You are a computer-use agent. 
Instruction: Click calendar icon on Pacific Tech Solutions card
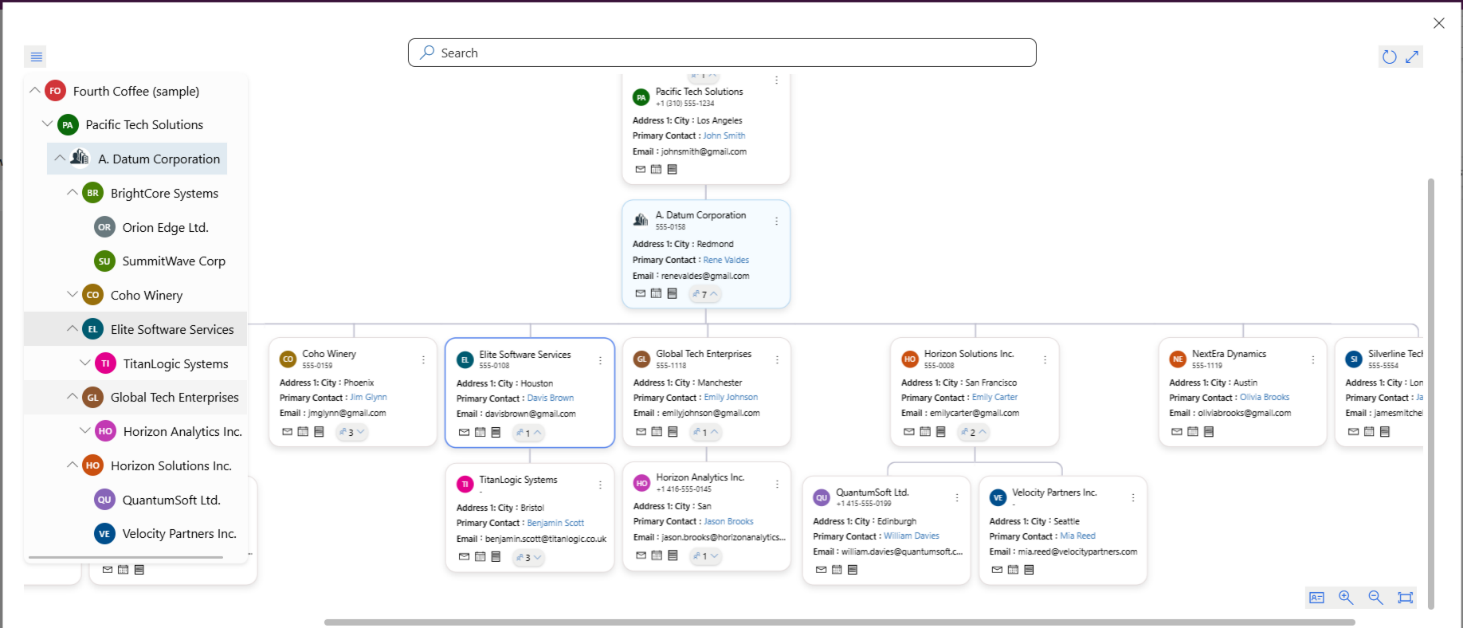click(657, 170)
